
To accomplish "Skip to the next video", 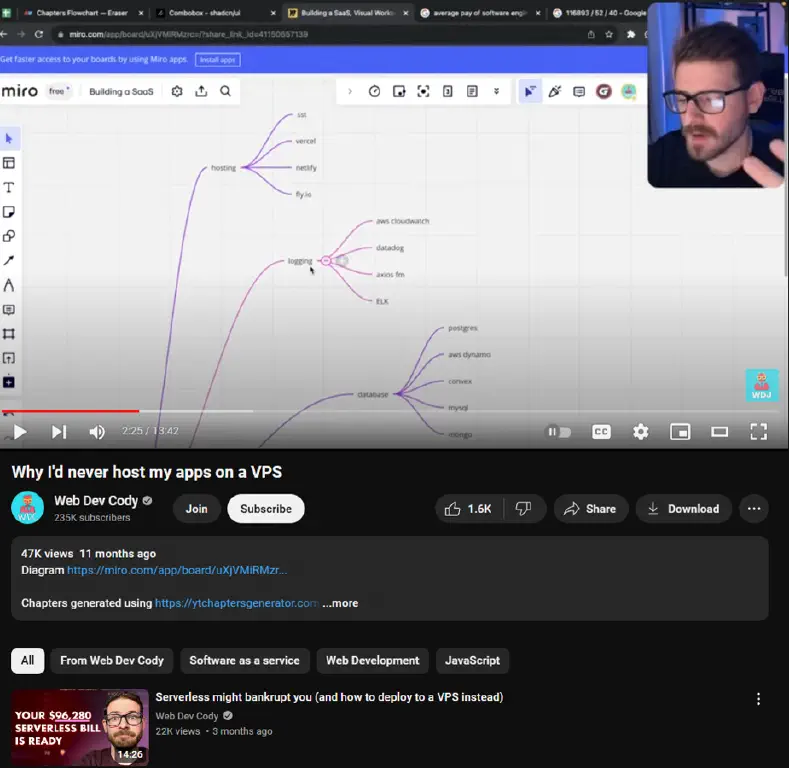I will point(59,432).
